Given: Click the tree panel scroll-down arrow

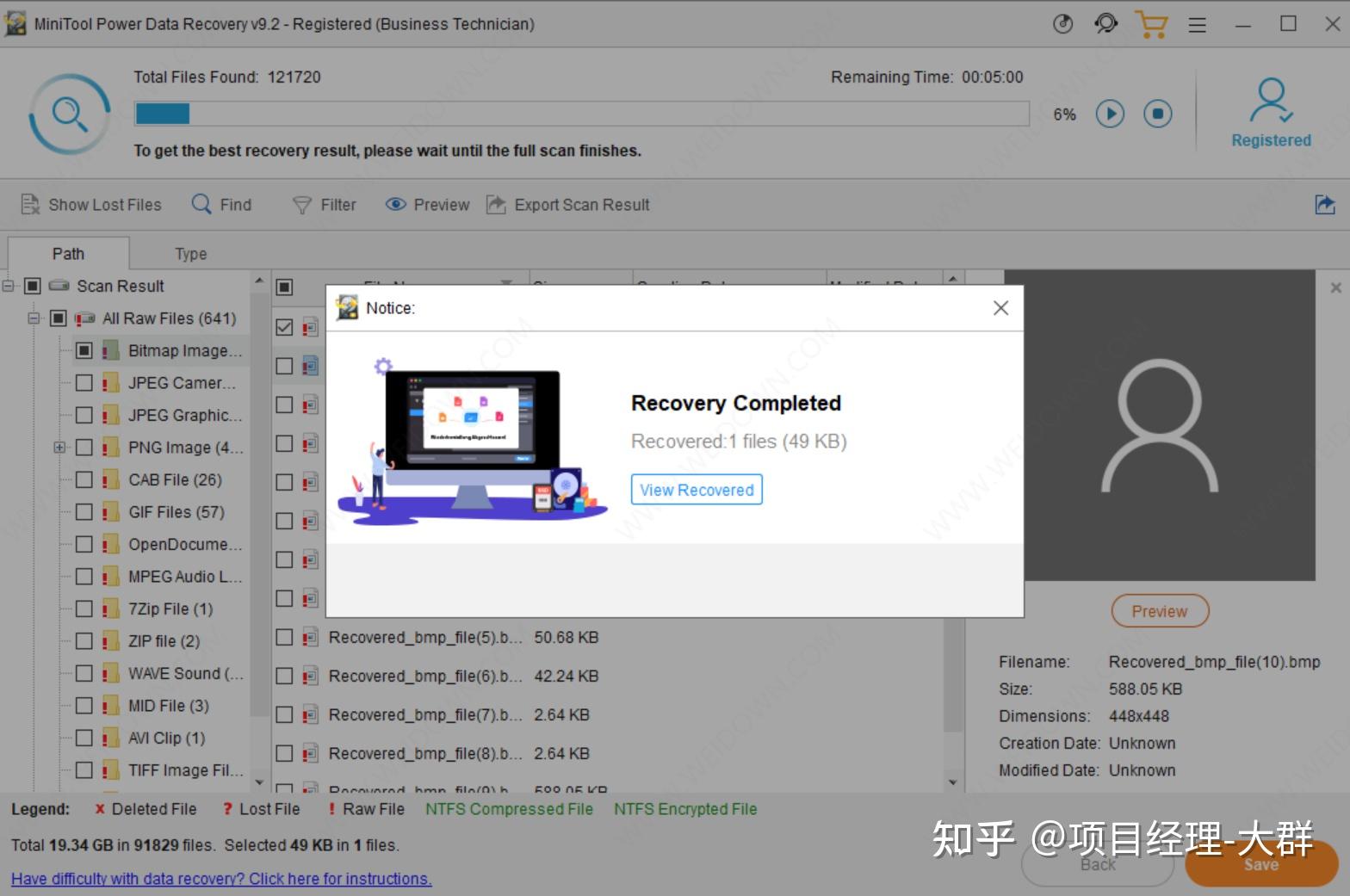Looking at the screenshot, I should pos(259,782).
